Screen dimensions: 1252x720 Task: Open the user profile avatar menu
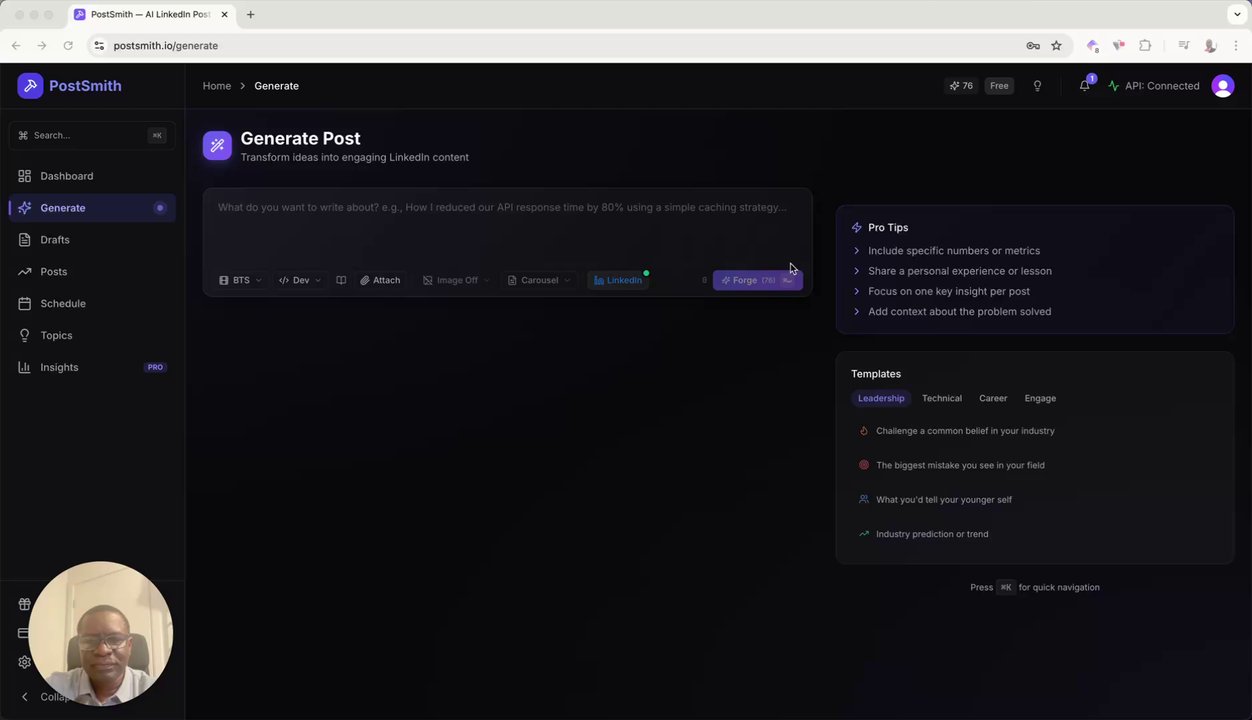[1223, 86]
